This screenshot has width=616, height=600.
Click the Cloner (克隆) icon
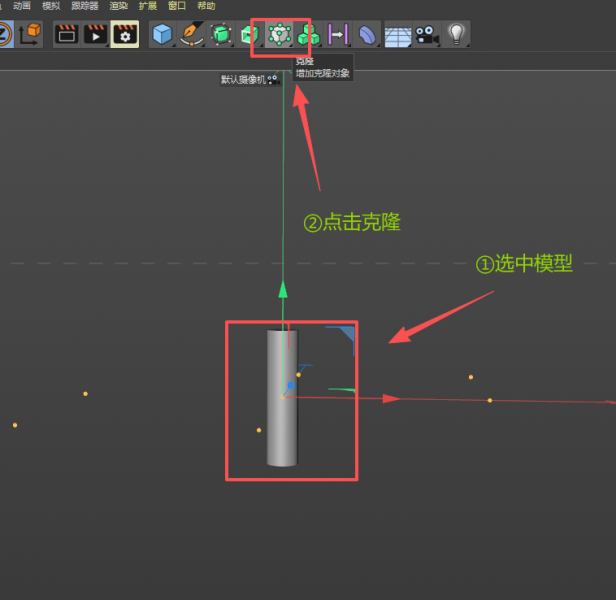pos(279,34)
